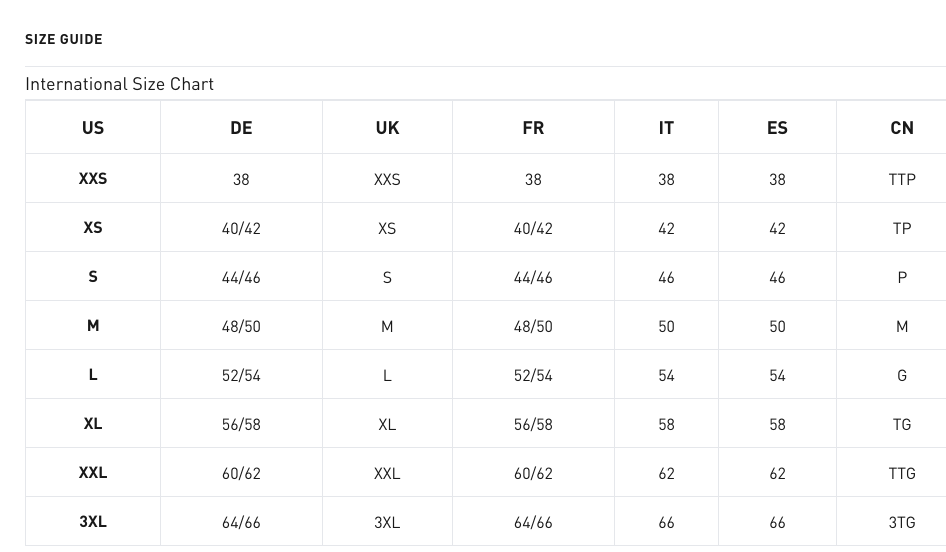The height and width of the screenshot is (552, 946).
Task: Click the ES column header
Action: (x=777, y=128)
